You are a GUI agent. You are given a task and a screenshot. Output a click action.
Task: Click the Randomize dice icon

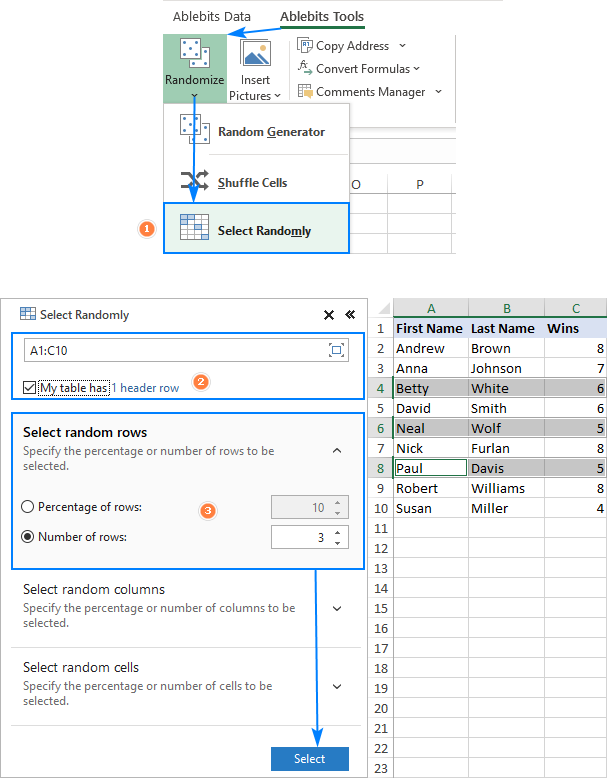click(x=195, y=54)
